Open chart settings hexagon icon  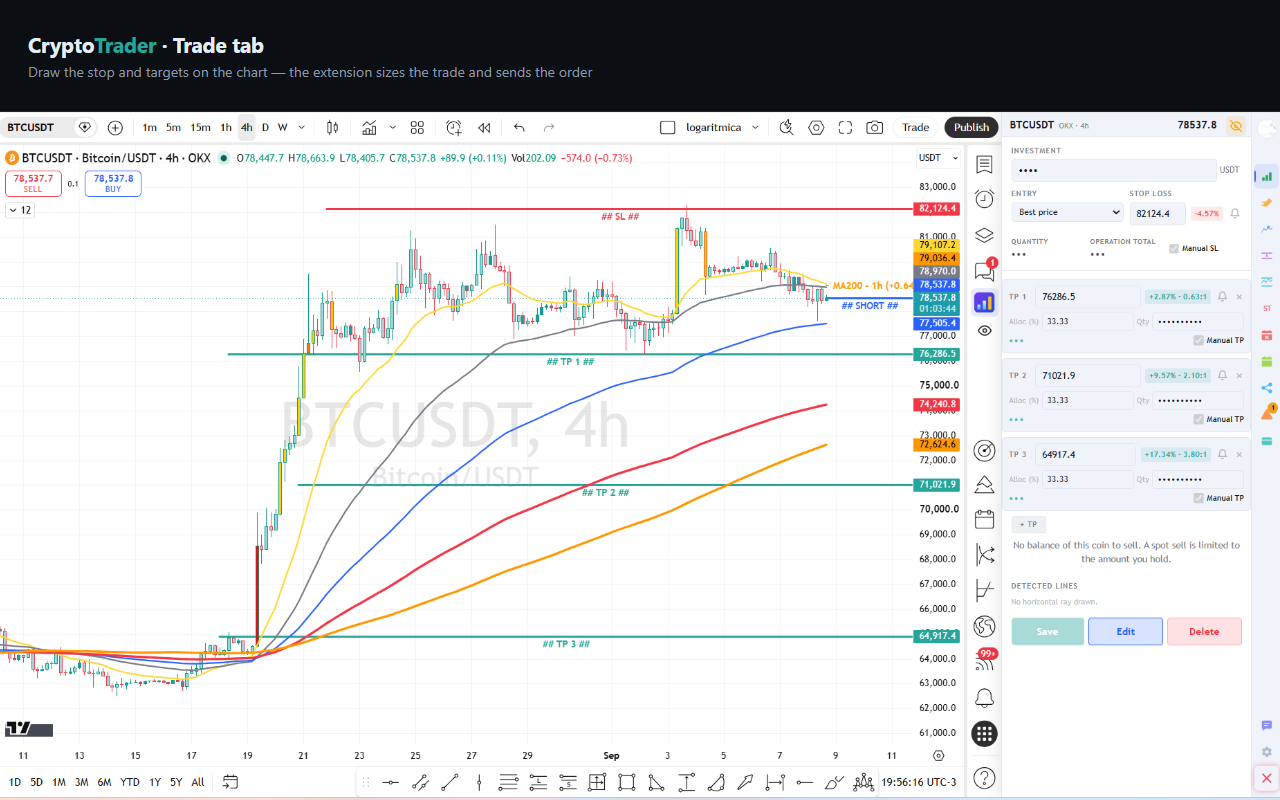816,127
